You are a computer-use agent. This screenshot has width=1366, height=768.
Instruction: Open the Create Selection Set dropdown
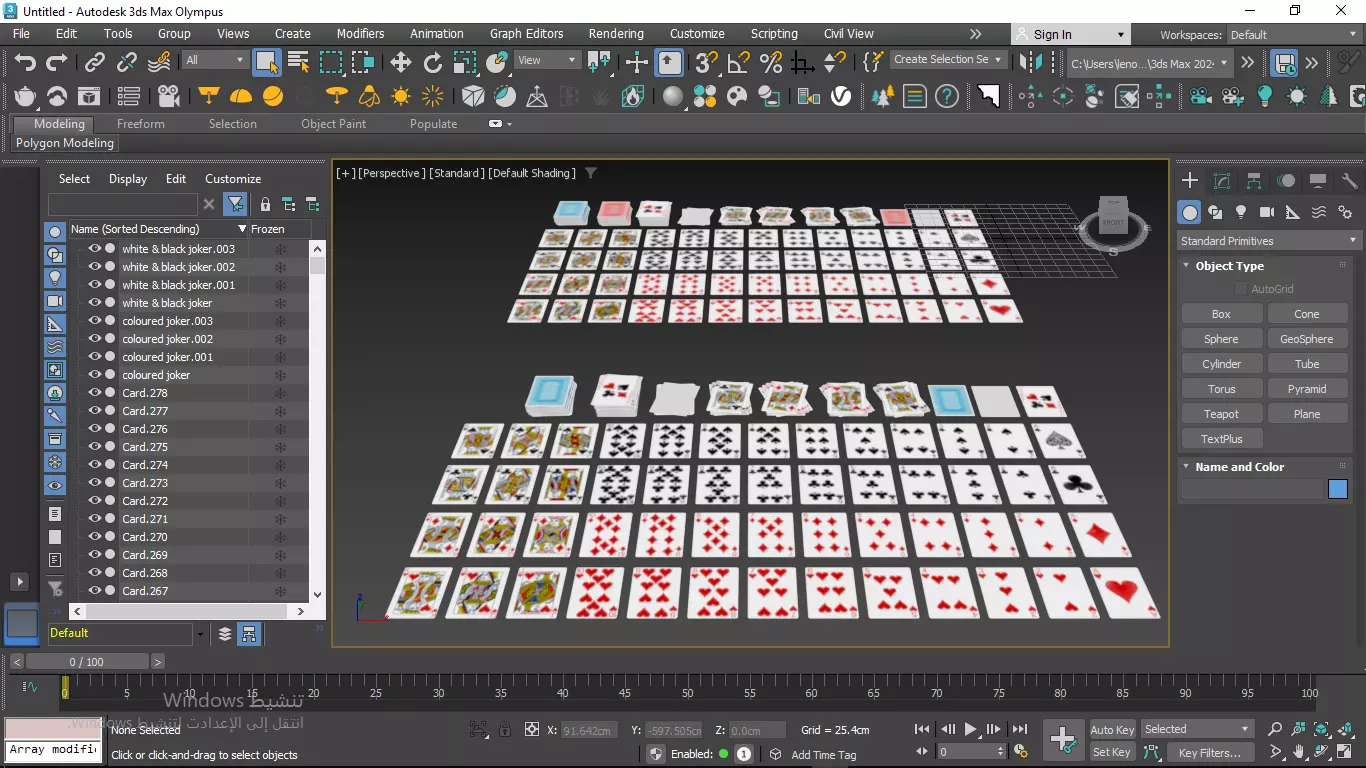pyautogui.click(x=948, y=60)
